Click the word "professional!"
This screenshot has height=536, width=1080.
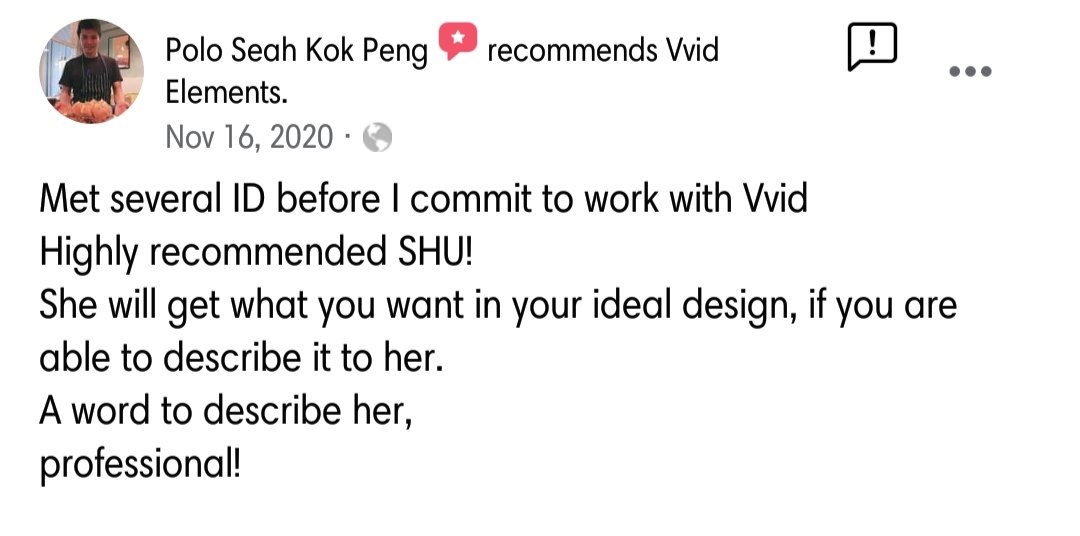tap(140, 465)
